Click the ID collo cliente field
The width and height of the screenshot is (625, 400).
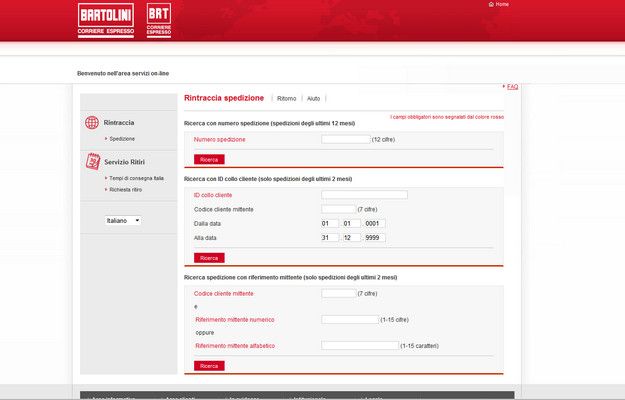[364, 195]
